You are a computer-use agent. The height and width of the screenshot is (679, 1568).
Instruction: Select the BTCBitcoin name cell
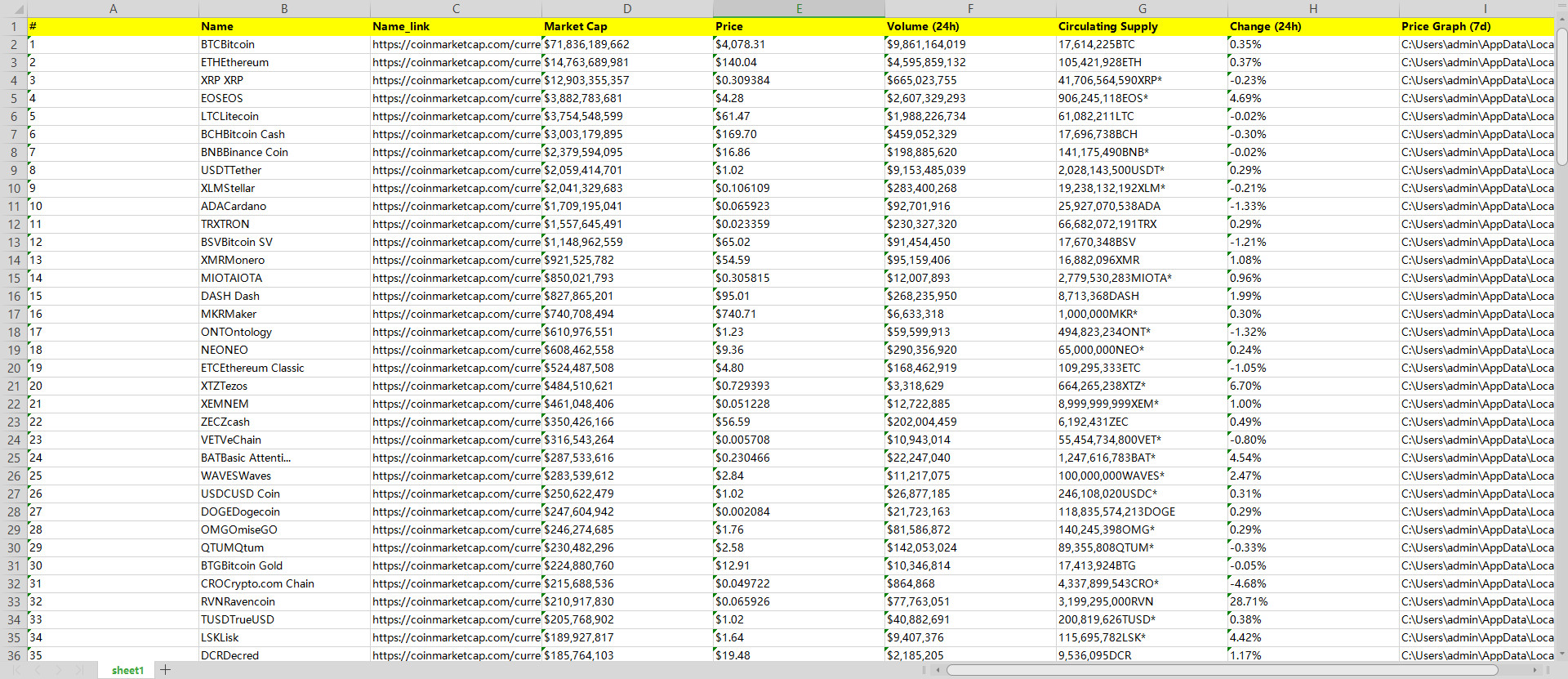(x=284, y=44)
